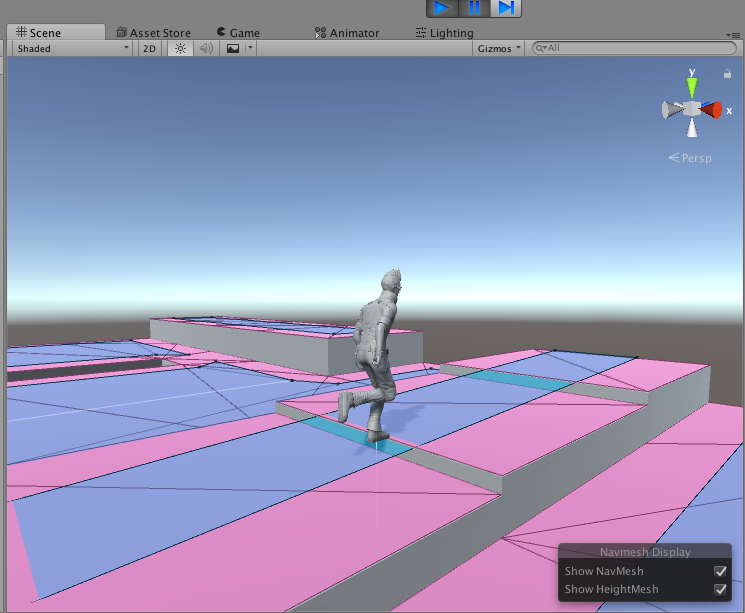Open the Lighting tab
Viewport: 745px width, 613px height.
[444, 32]
